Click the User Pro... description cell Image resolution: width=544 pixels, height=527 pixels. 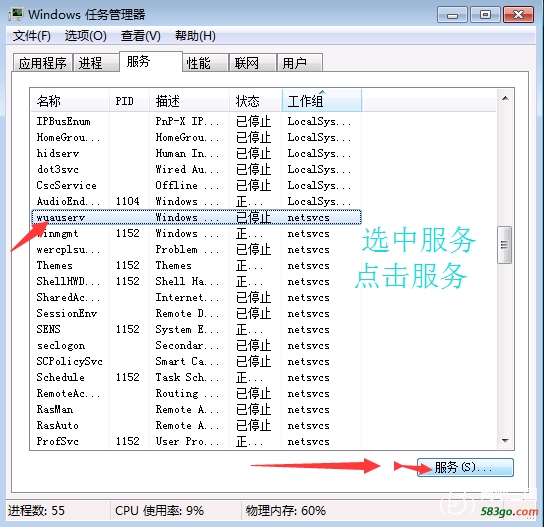187,441
